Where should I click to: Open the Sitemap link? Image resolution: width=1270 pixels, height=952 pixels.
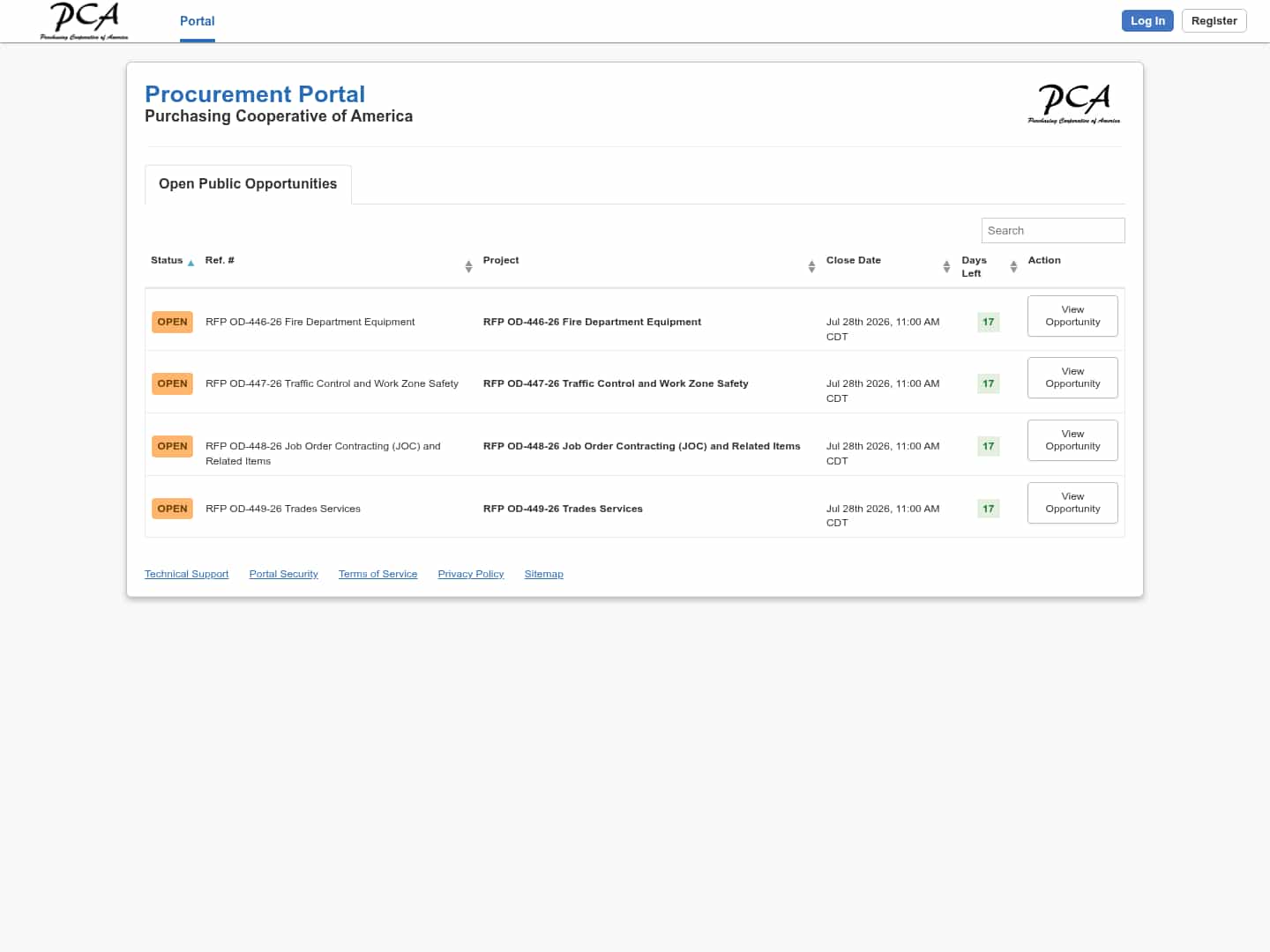[x=543, y=574]
